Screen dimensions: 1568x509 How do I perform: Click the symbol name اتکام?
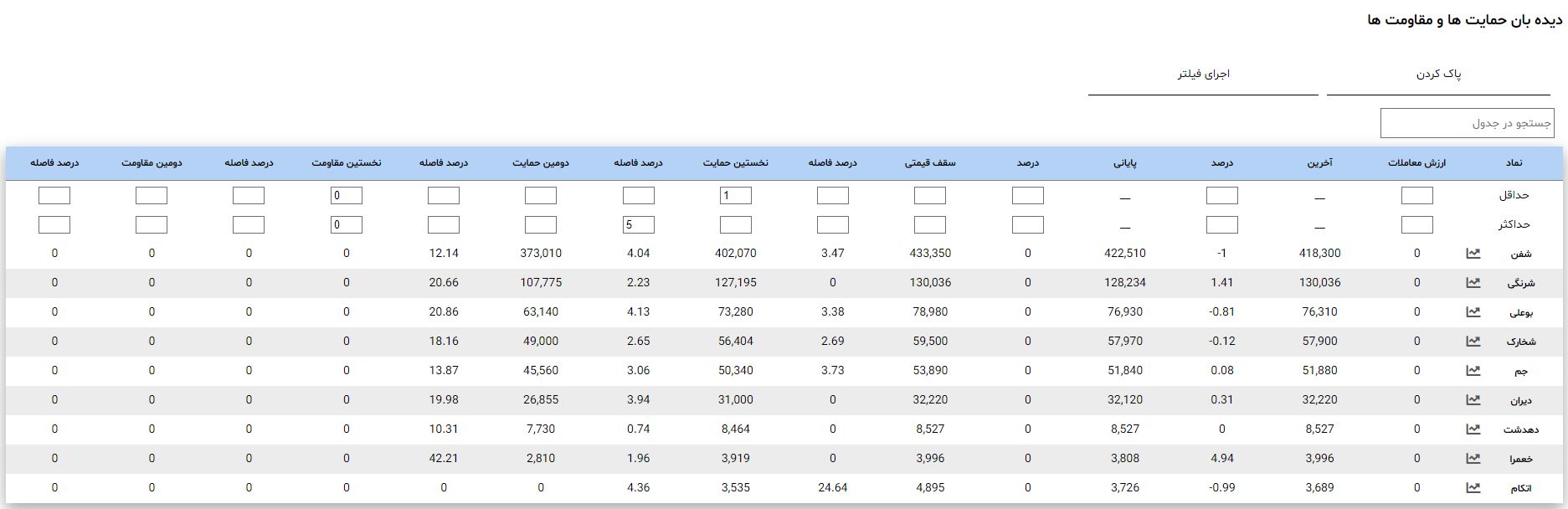pyautogui.click(x=1521, y=488)
